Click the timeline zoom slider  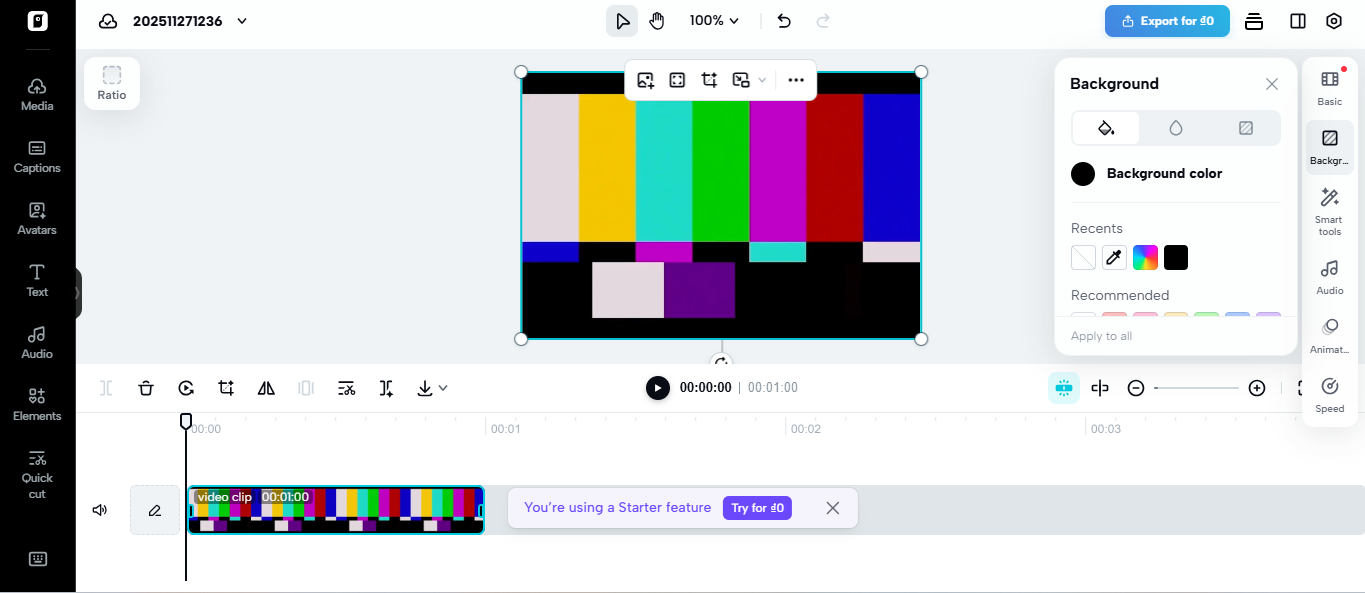pyautogui.click(x=1196, y=388)
